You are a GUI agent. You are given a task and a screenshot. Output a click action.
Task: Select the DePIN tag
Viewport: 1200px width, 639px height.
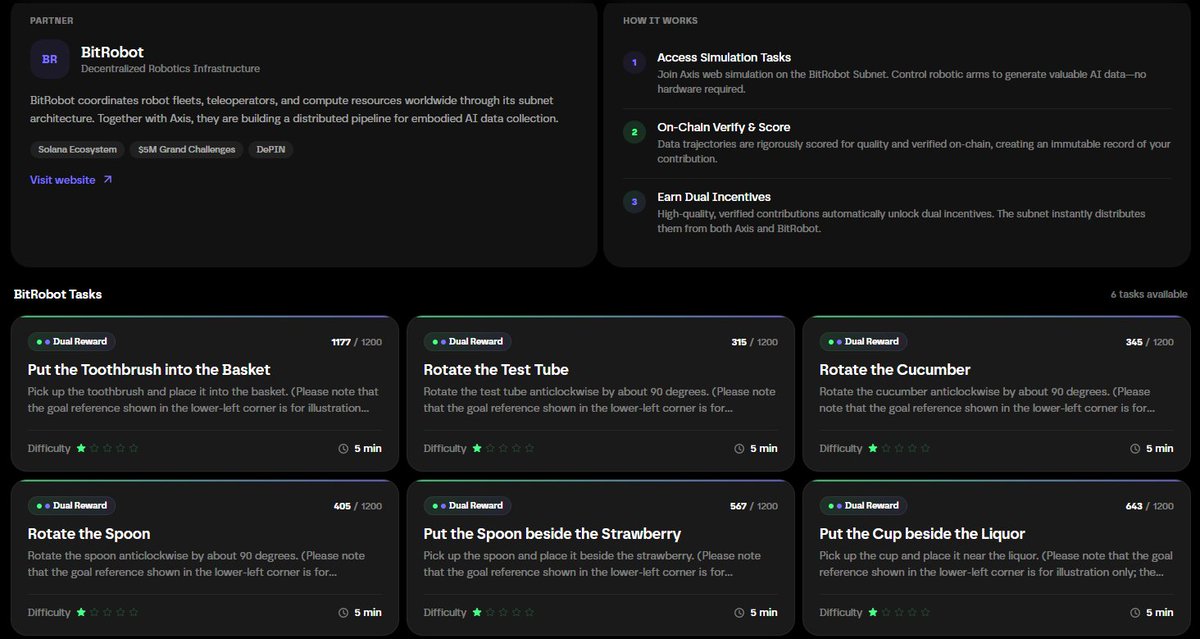click(x=272, y=149)
